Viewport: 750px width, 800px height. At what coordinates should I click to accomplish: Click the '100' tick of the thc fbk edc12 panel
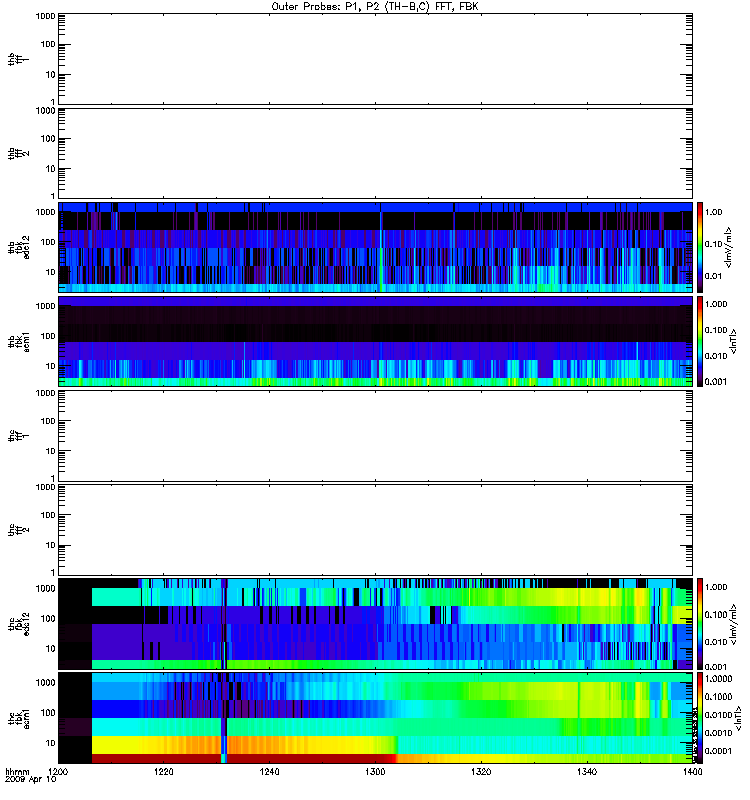(x=47, y=619)
